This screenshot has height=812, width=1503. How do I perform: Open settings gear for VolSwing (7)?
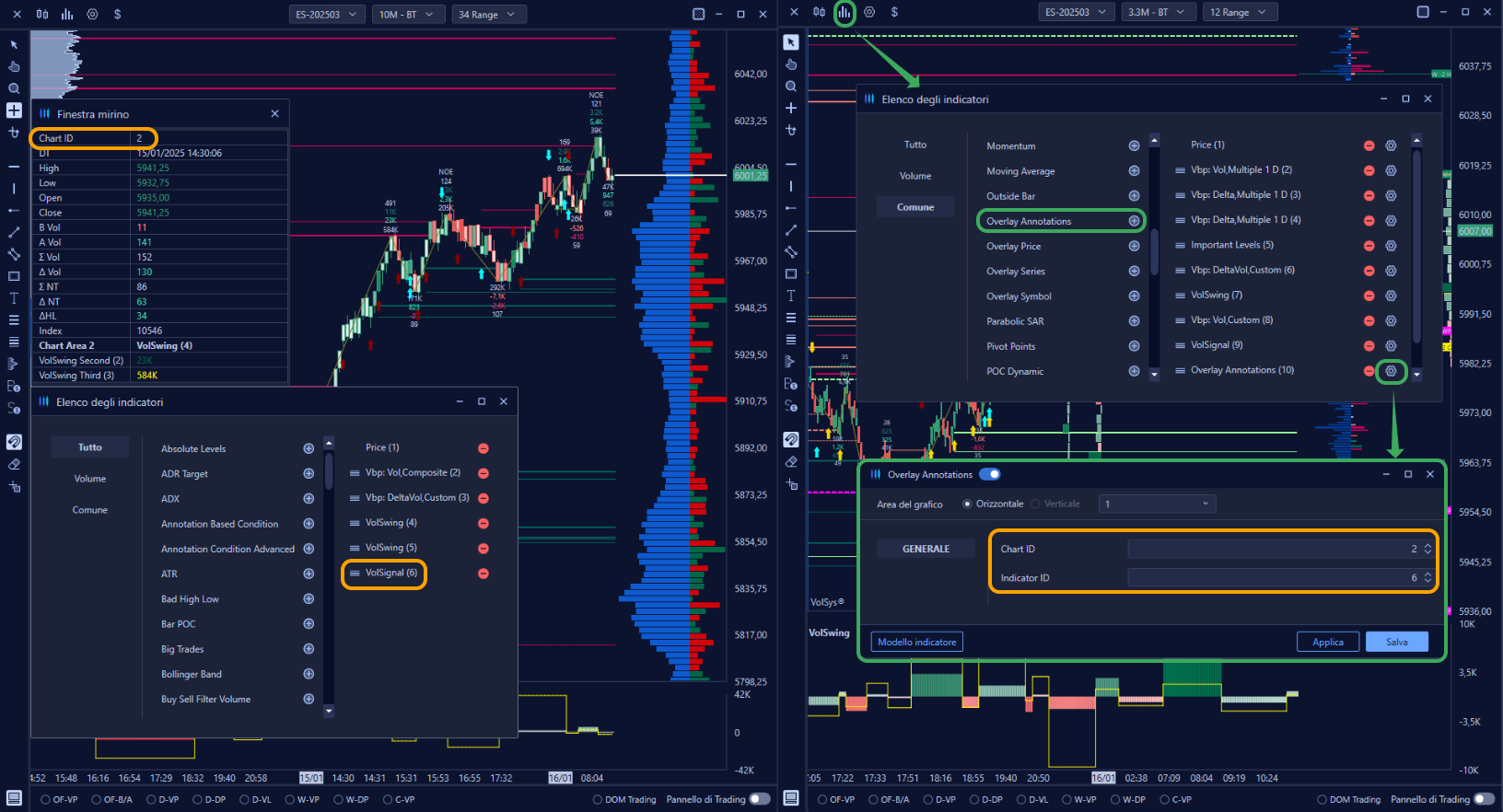pos(1391,296)
